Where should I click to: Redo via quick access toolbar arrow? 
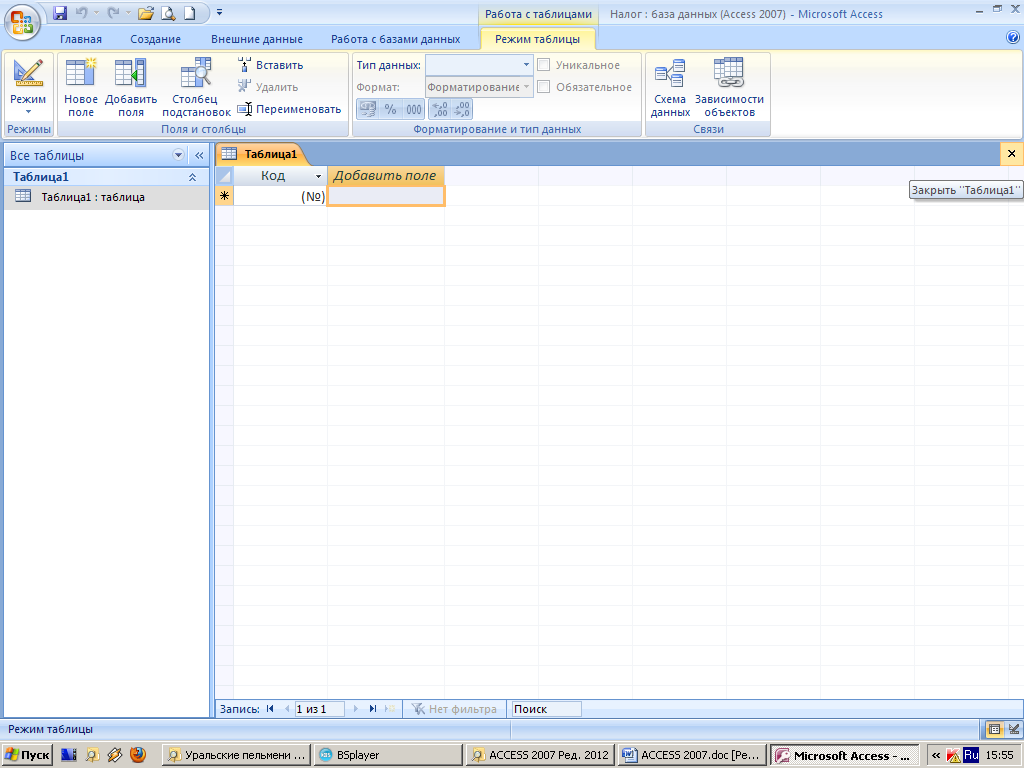point(113,12)
